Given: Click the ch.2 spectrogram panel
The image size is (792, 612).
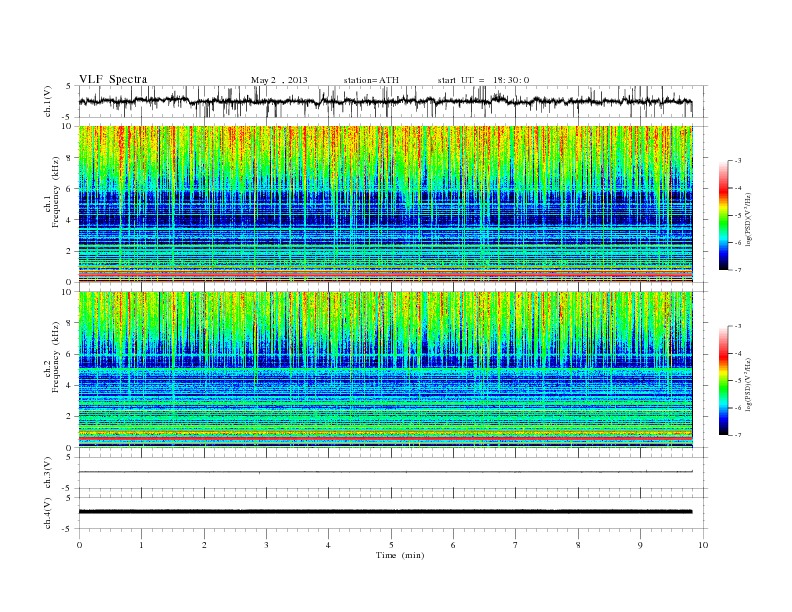Looking at the screenshot, I should point(385,370).
